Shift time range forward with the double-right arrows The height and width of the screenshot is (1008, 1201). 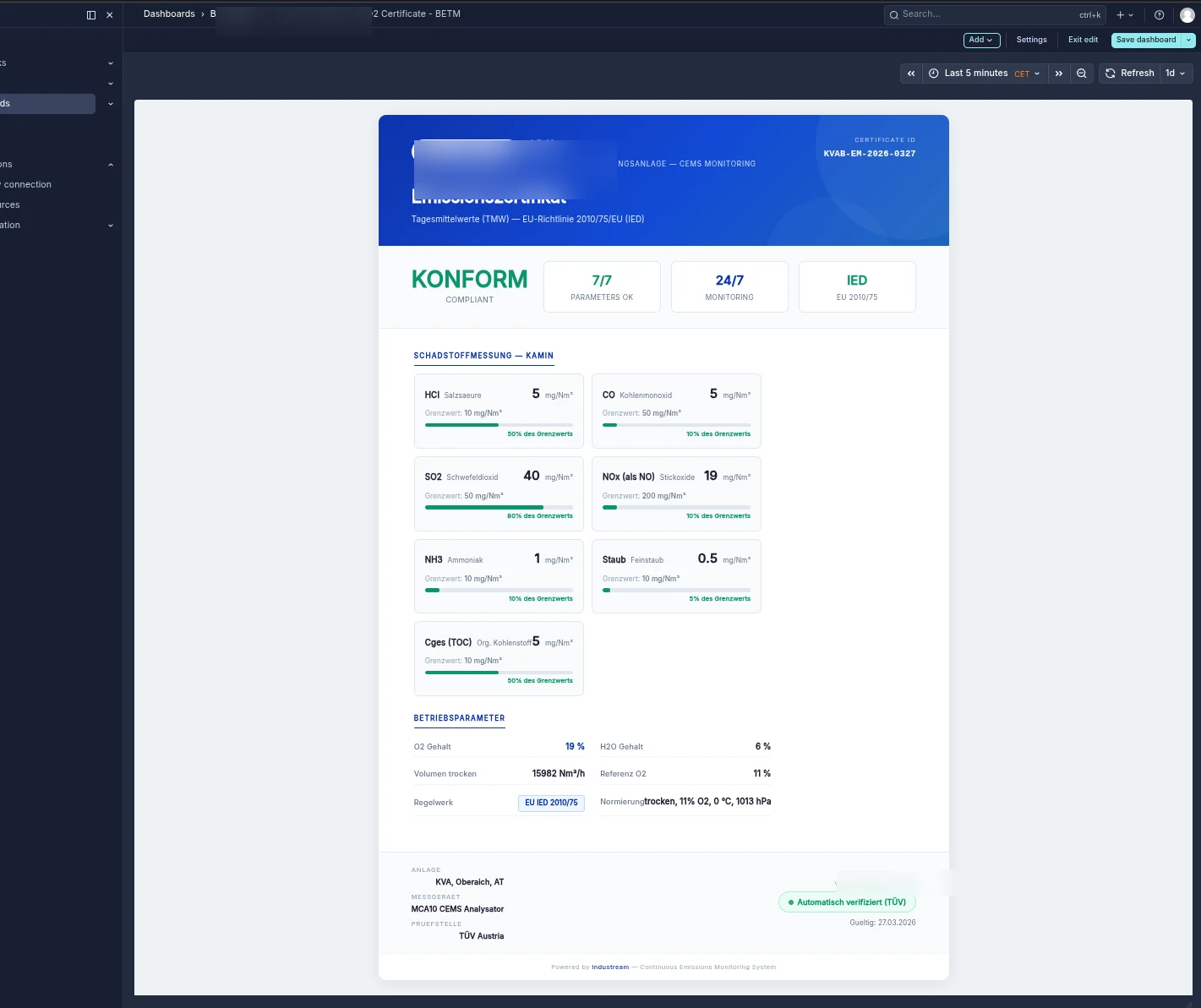pos(1059,74)
